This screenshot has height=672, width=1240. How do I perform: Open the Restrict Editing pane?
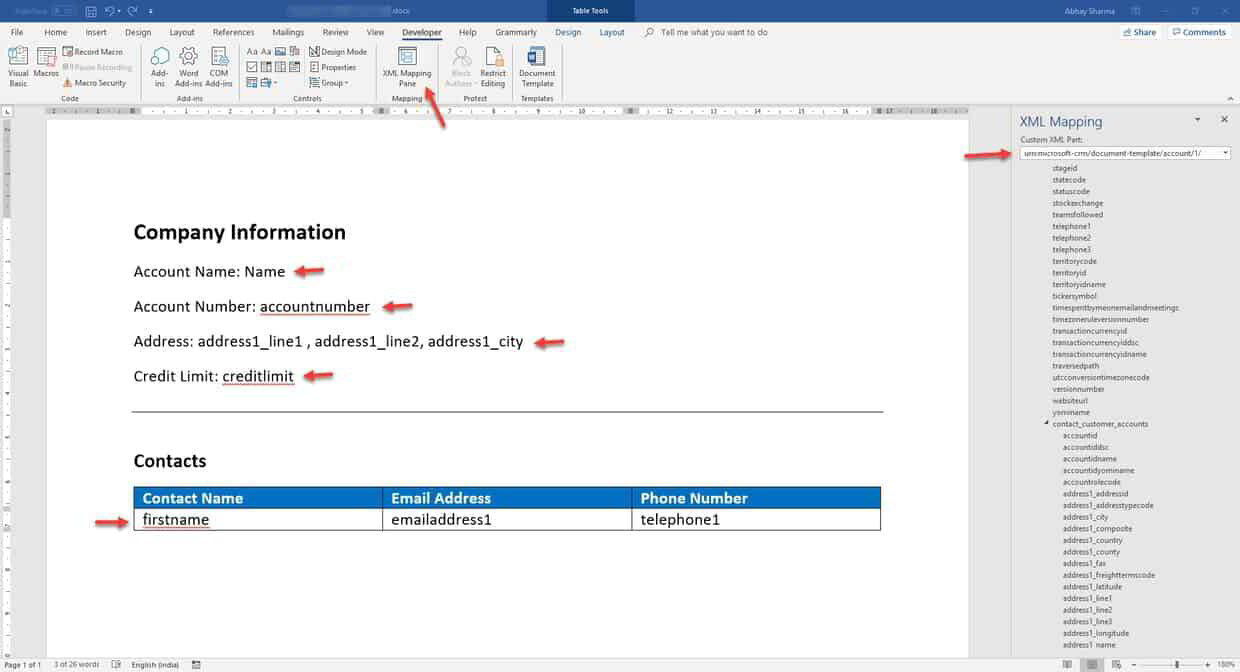[x=493, y=65]
